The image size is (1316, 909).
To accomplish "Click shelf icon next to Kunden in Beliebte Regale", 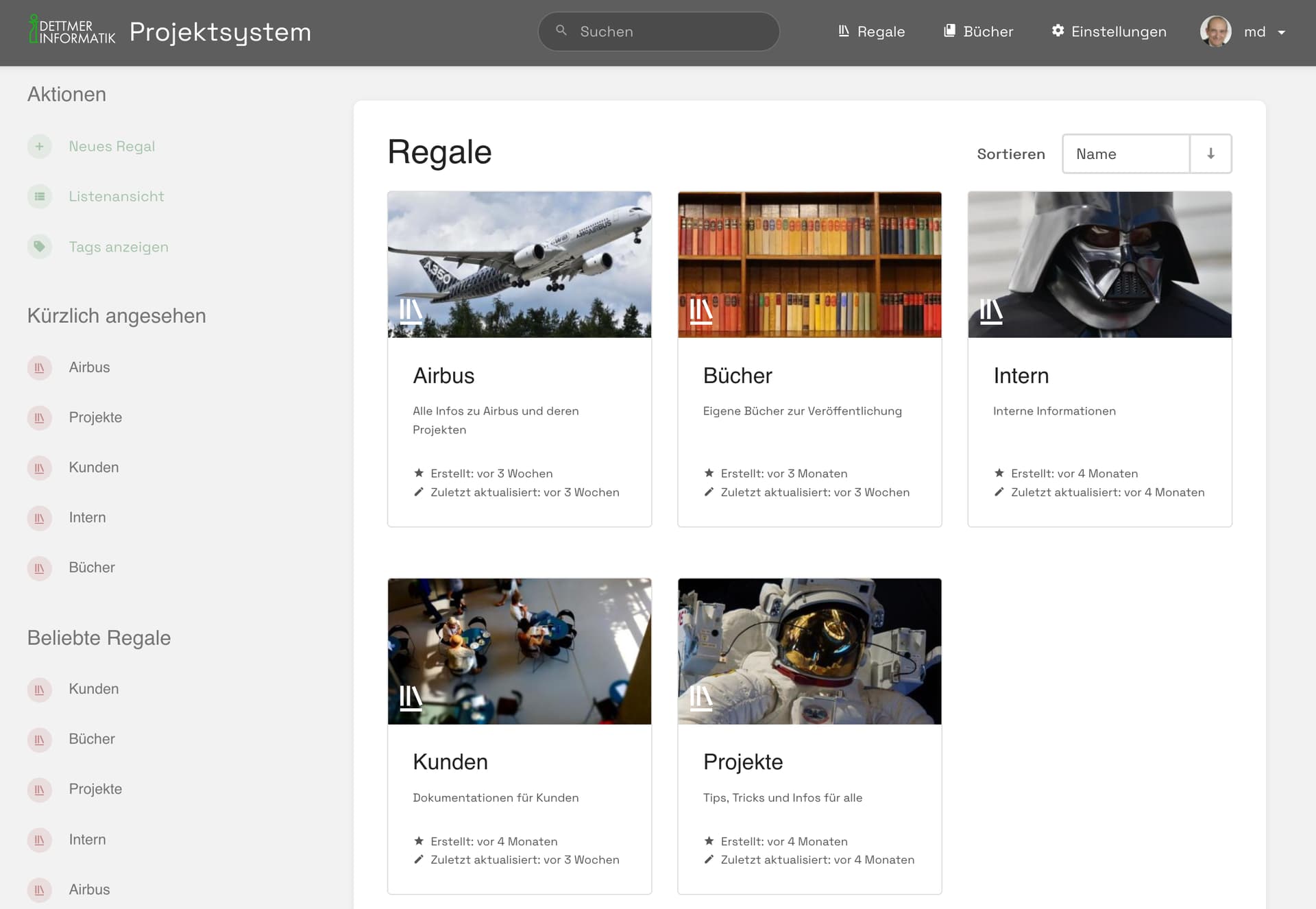I will tap(39, 689).
